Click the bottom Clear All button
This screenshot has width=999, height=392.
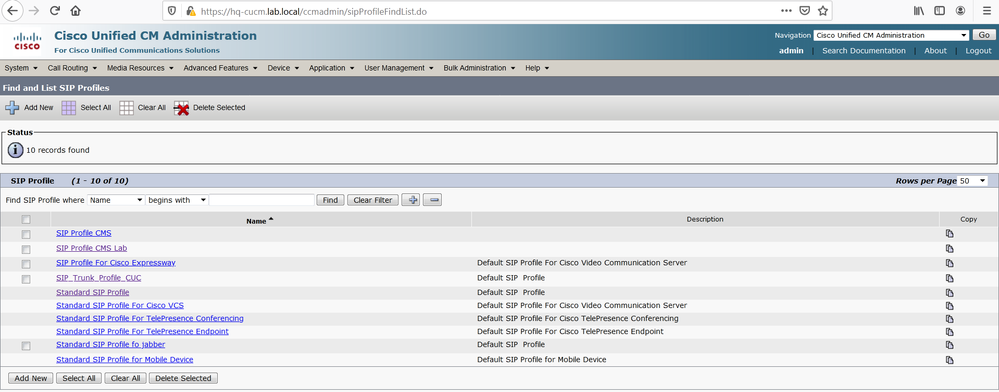126,379
